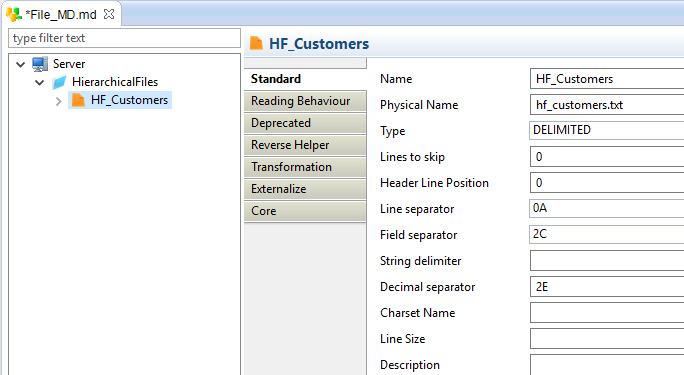The image size is (684, 375).
Task: Open the Reverse Helper tab
Action: pos(305,145)
